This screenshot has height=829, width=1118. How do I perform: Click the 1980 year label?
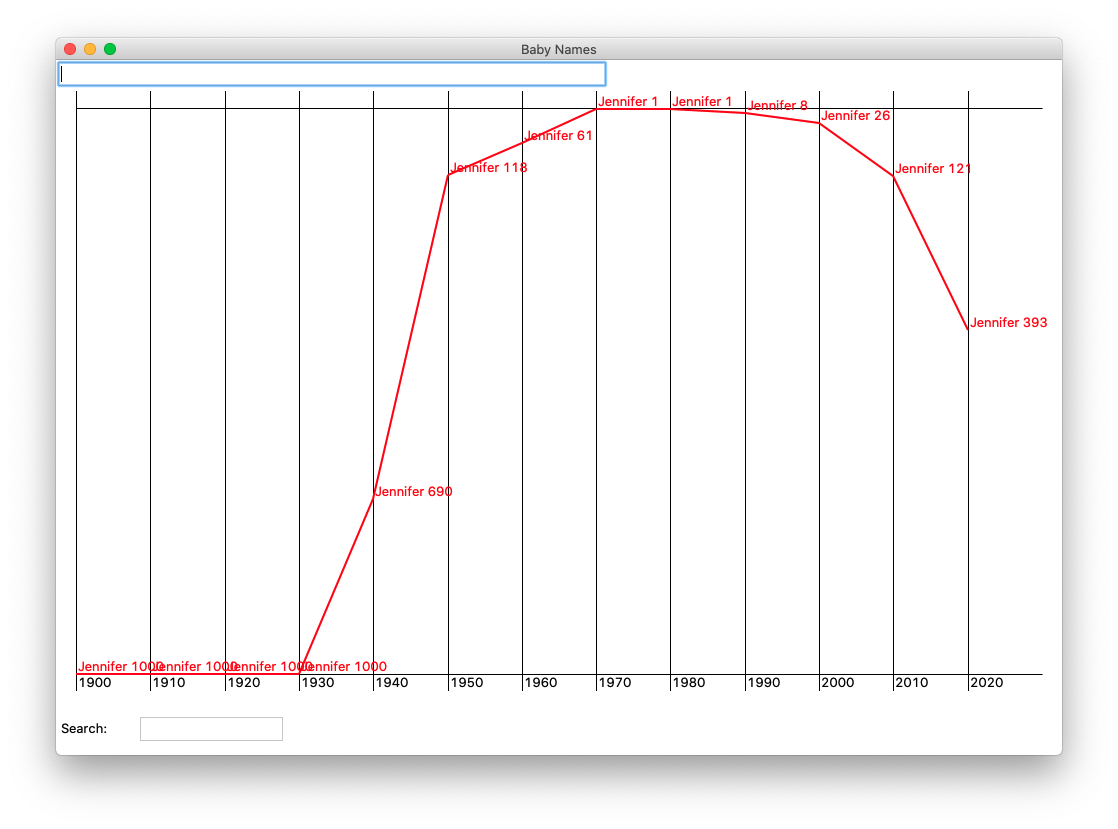[689, 683]
